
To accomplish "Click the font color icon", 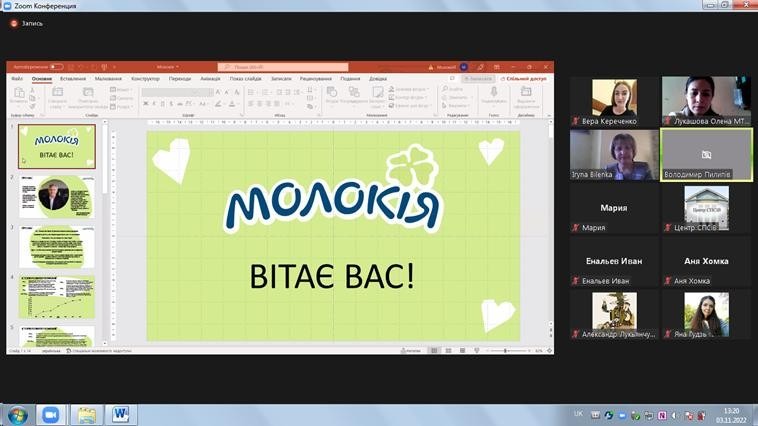I will (x=232, y=104).
